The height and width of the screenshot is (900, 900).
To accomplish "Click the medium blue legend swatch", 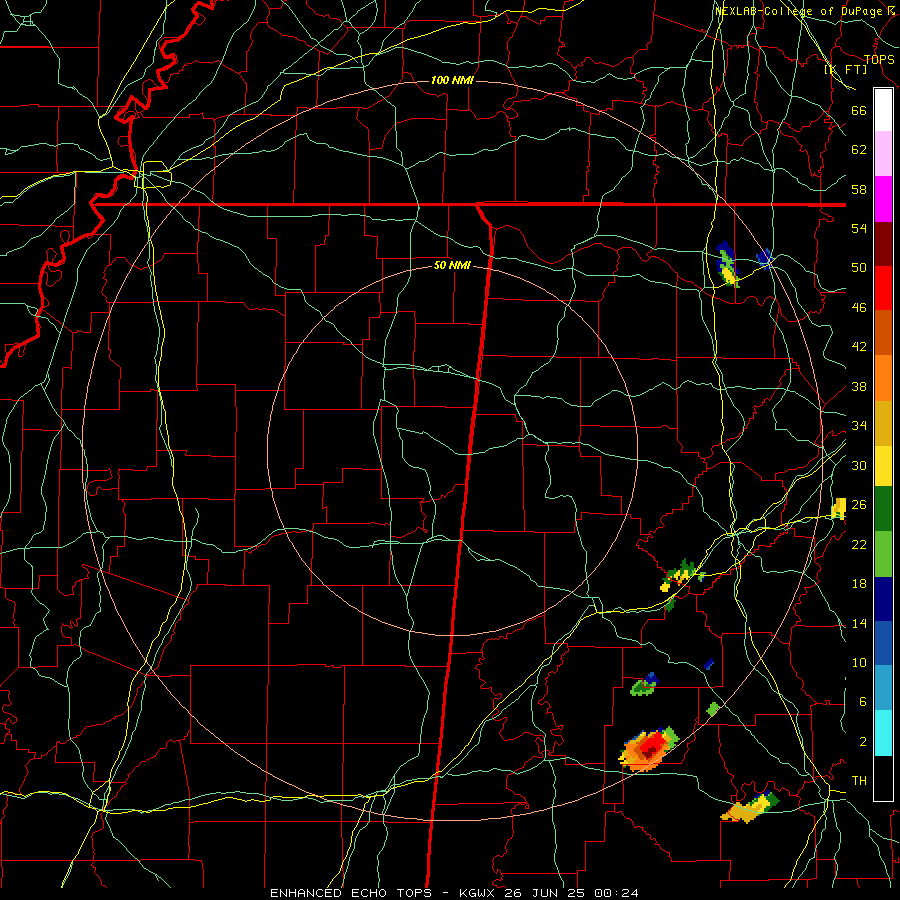I will coord(883,643).
